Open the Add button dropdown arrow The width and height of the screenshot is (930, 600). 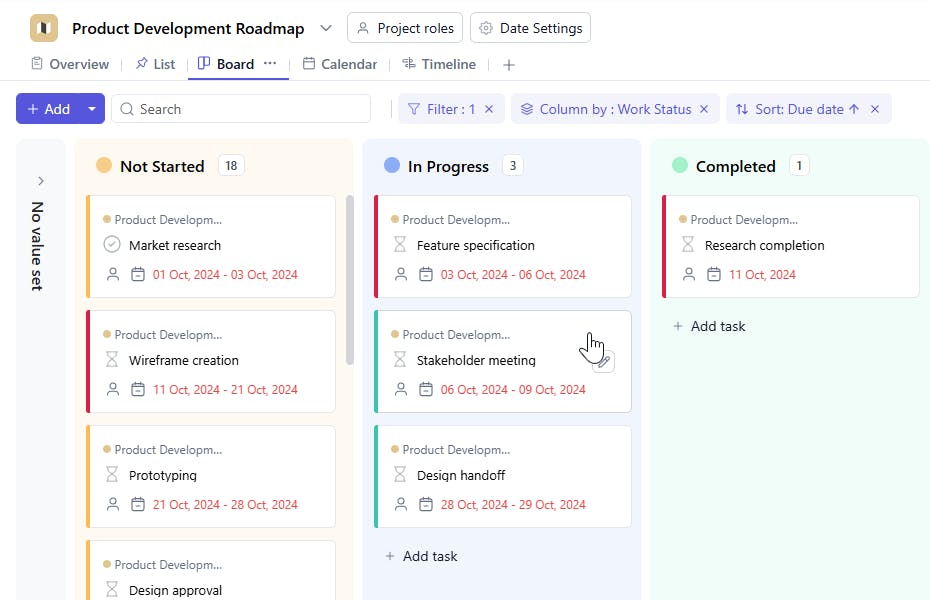92,109
